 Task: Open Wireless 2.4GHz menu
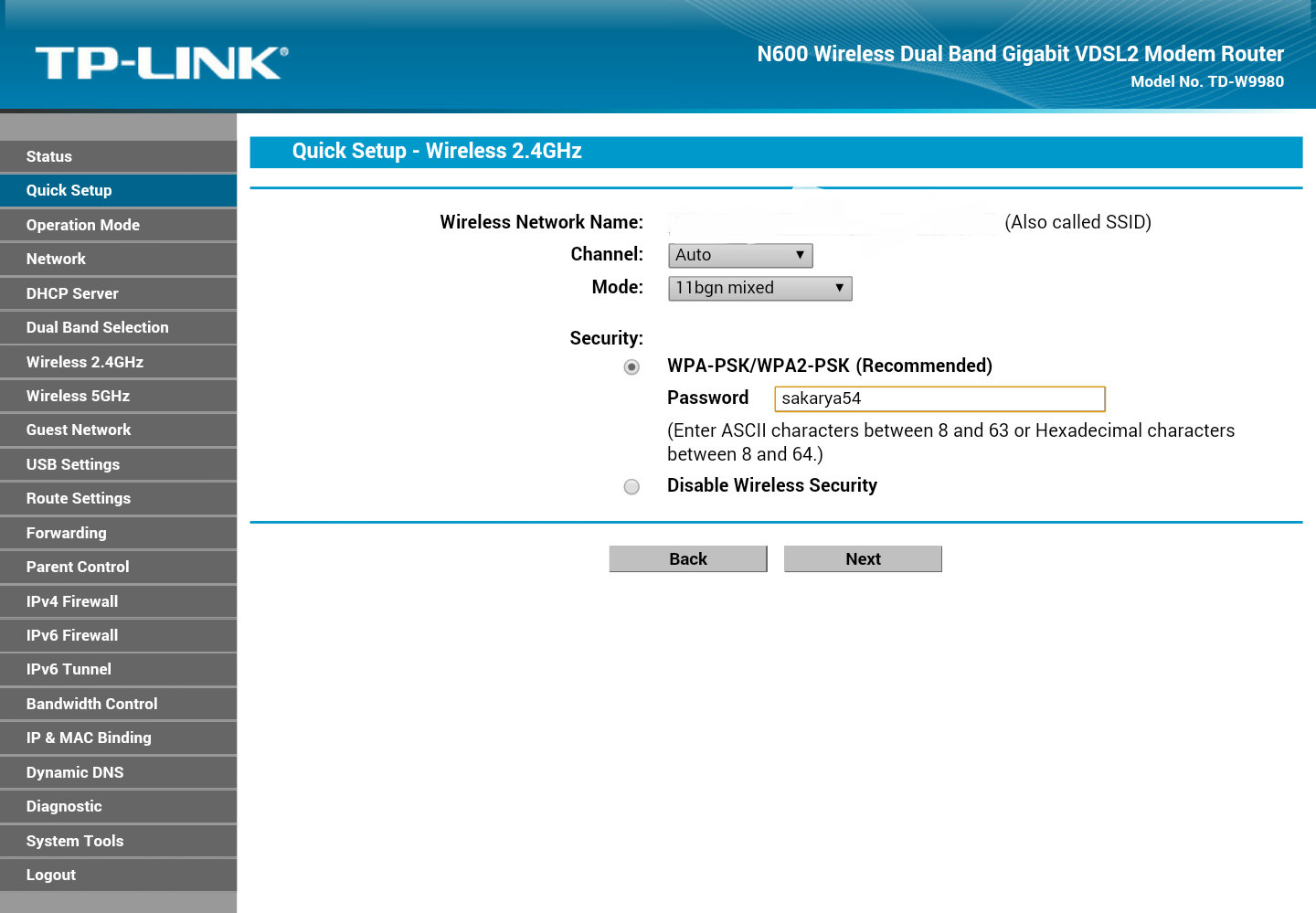click(118, 362)
